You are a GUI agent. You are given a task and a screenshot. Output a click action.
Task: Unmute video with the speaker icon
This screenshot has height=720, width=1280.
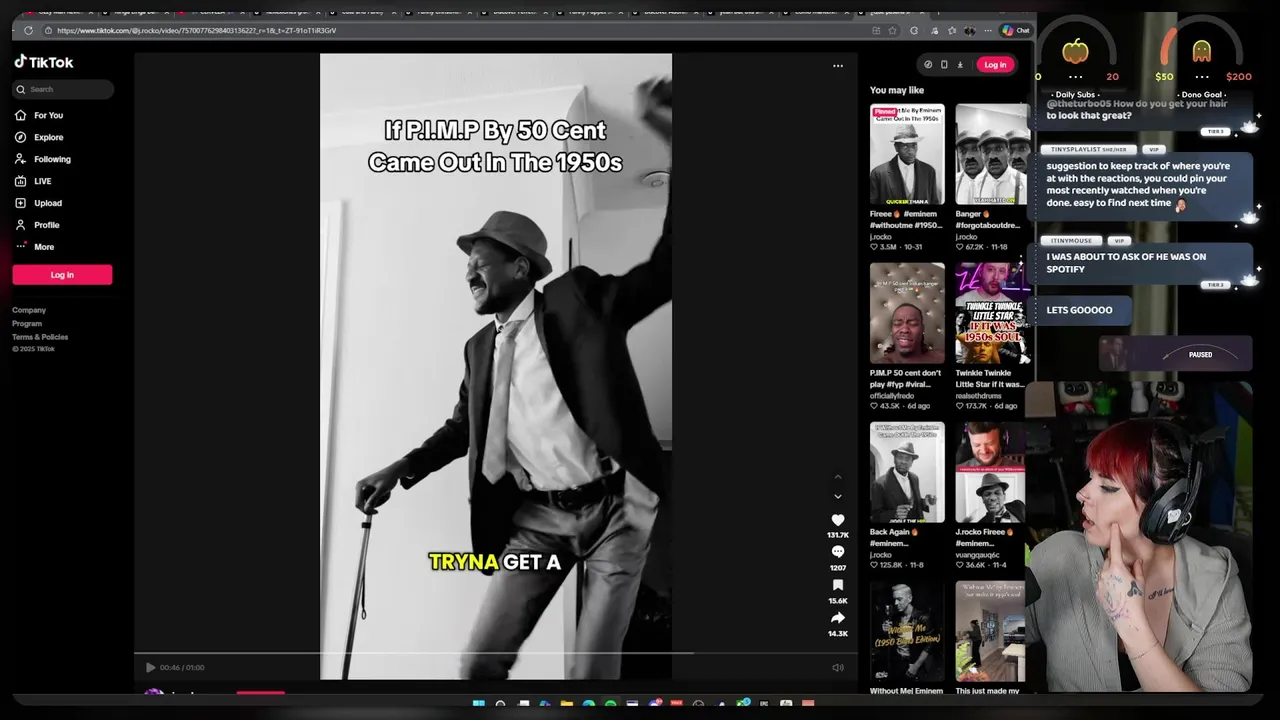(x=838, y=667)
